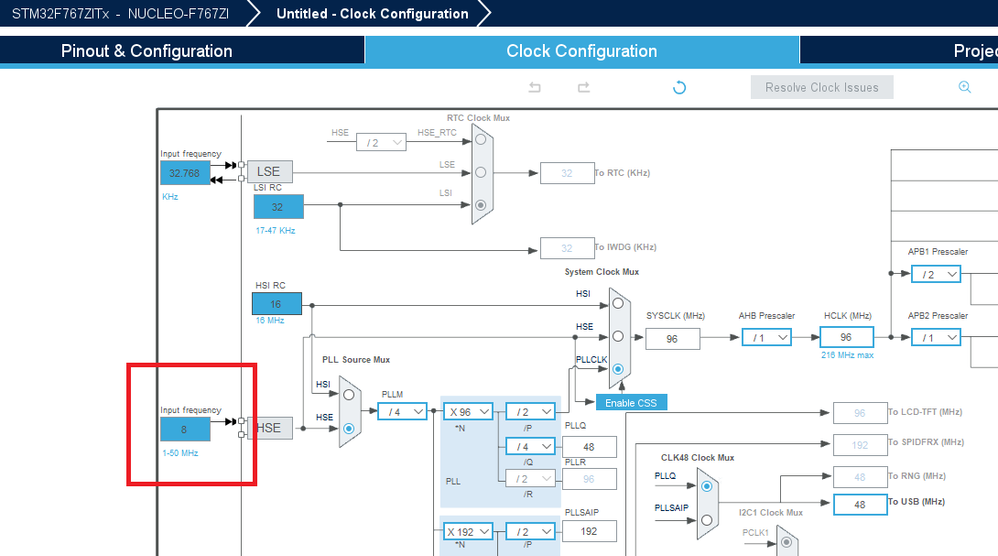The height and width of the screenshot is (556, 998).
Task: Click the LSE input frequency 32.768 field
Action: point(185,173)
